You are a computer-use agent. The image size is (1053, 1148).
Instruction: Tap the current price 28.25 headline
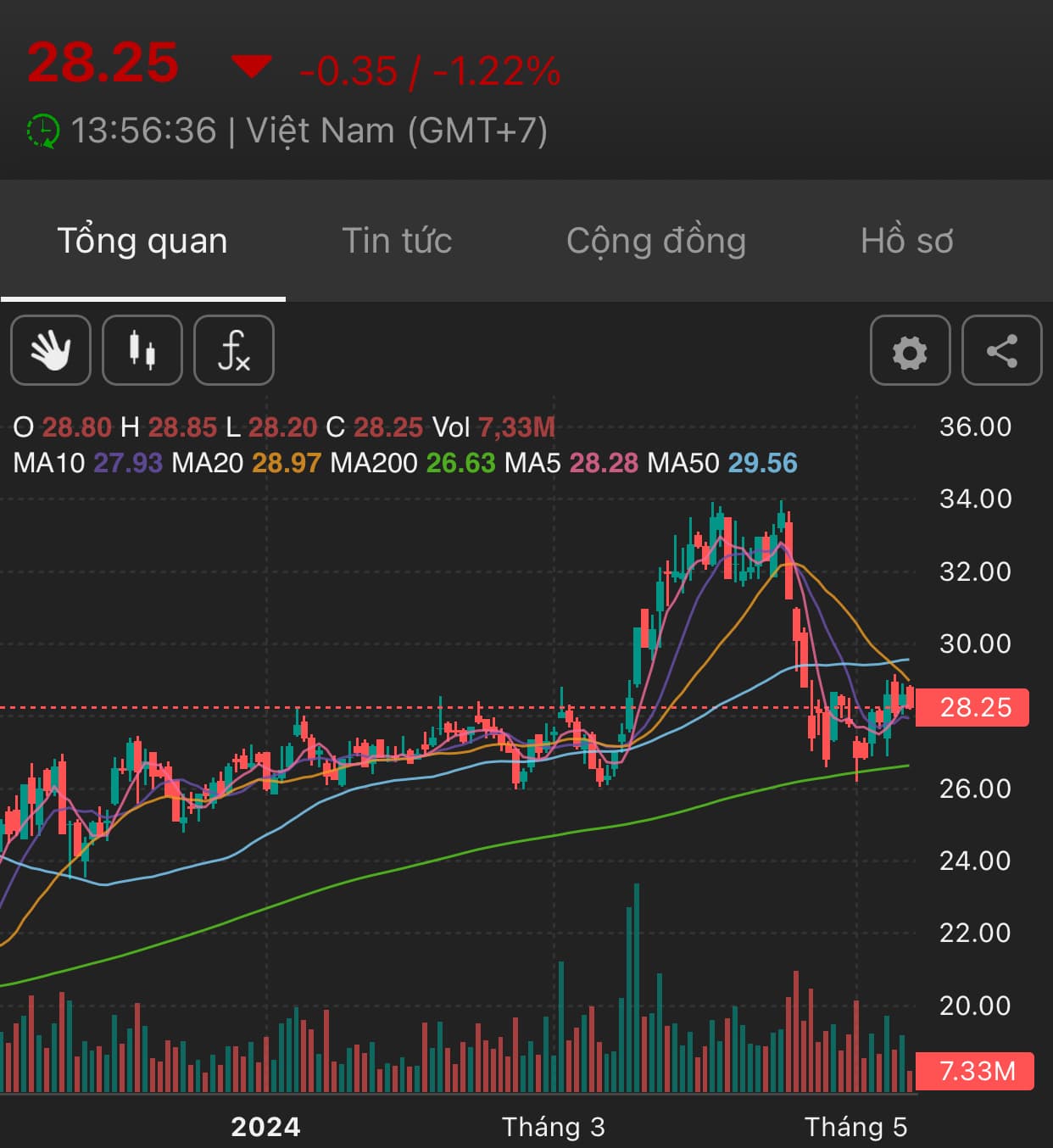pos(103,63)
